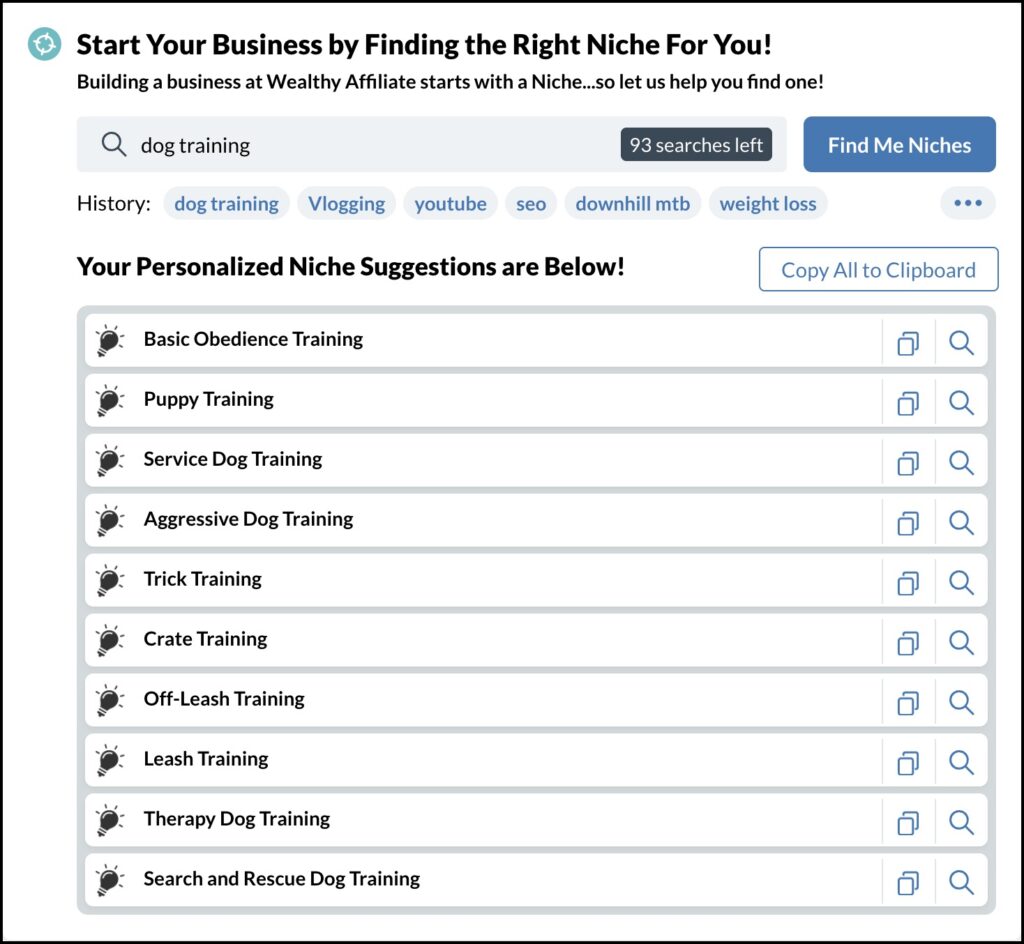Click the 'Service Dog Training' suggestion text
Image resolution: width=1024 pixels, height=944 pixels.
pyautogui.click(x=233, y=459)
